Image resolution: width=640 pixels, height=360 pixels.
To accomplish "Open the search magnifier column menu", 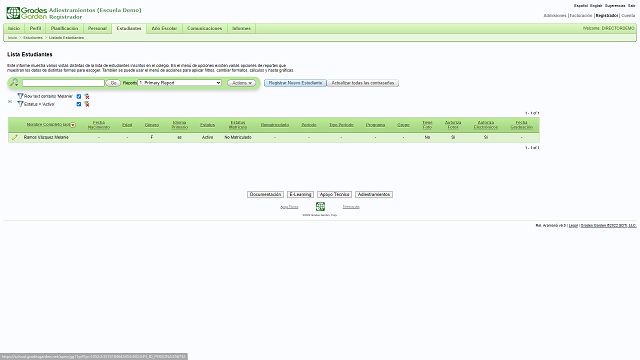I will click(x=14, y=83).
